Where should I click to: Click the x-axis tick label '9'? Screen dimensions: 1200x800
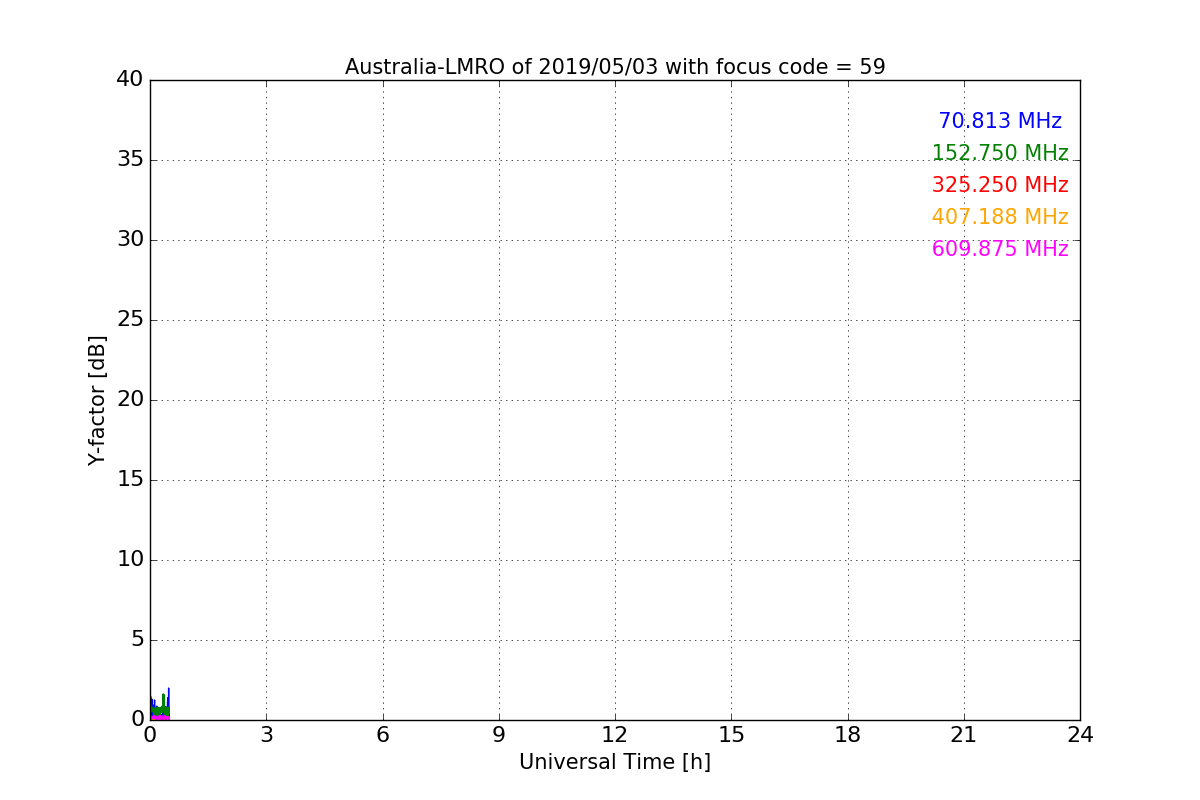click(499, 735)
